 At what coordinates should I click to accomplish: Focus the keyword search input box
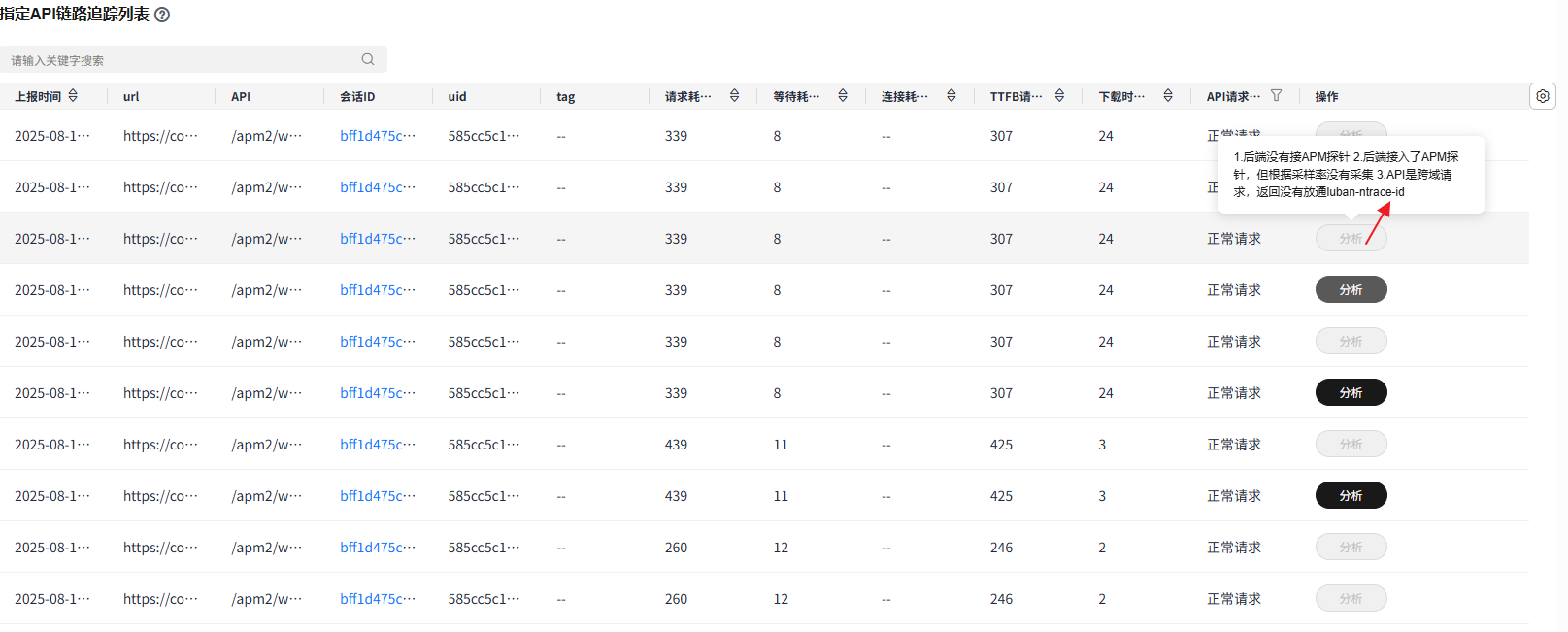(x=180, y=60)
